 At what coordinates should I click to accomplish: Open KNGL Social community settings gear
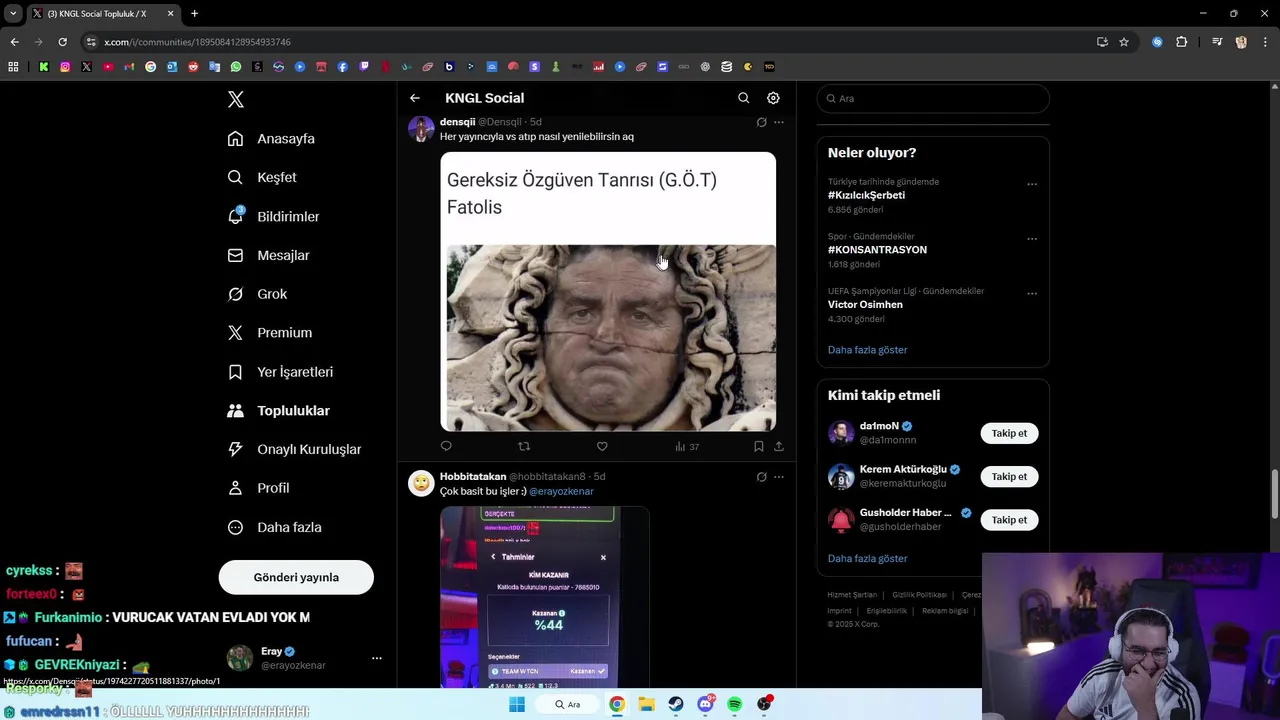[773, 98]
